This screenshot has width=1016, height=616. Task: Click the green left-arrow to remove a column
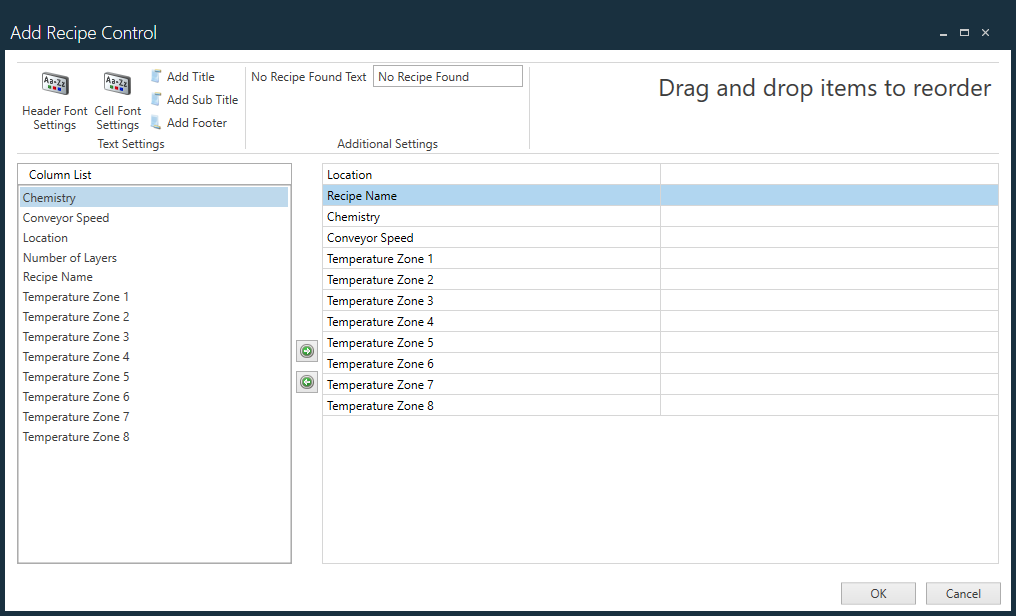307,381
